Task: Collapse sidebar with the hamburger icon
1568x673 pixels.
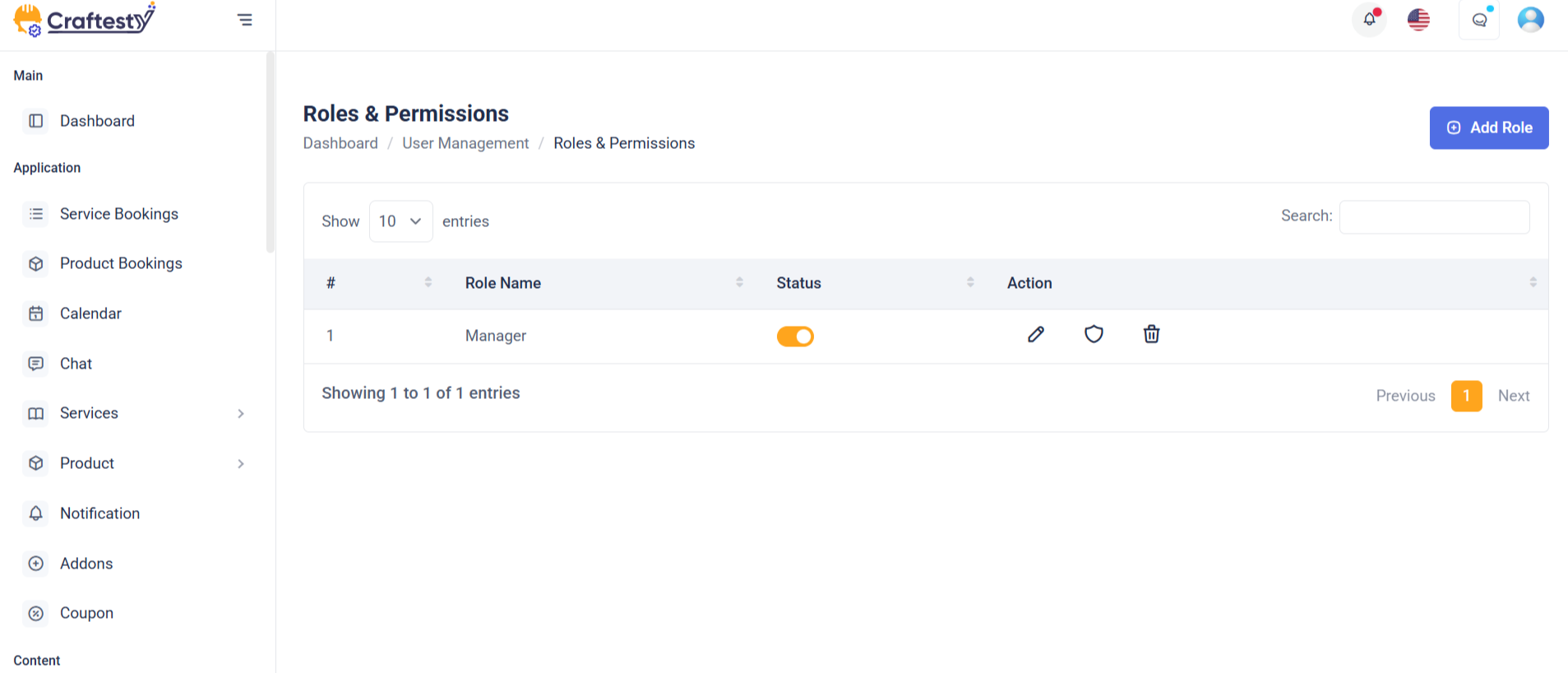Action: (245, 20)
